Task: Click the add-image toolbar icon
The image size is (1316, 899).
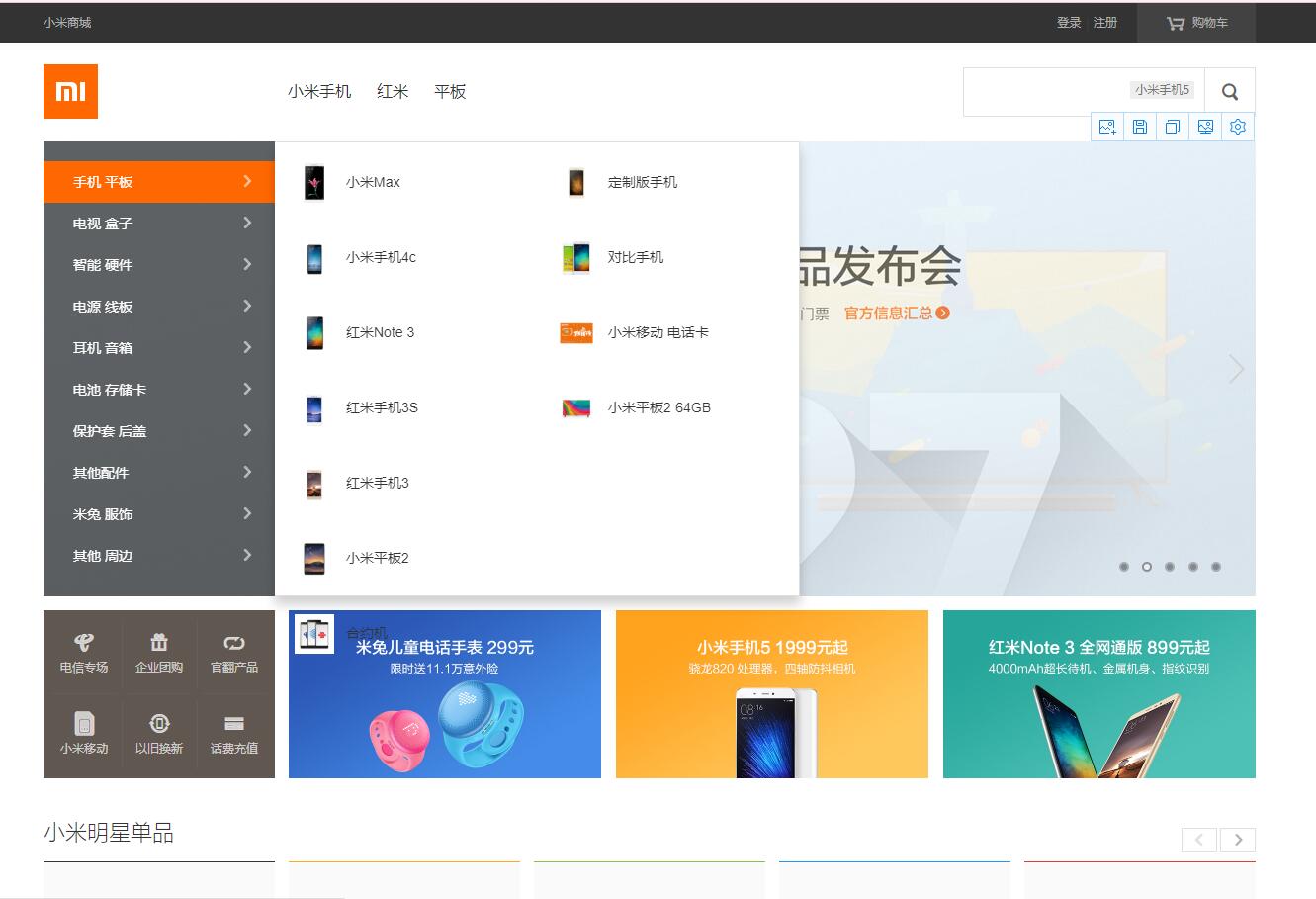Action: click(1107, 127)
